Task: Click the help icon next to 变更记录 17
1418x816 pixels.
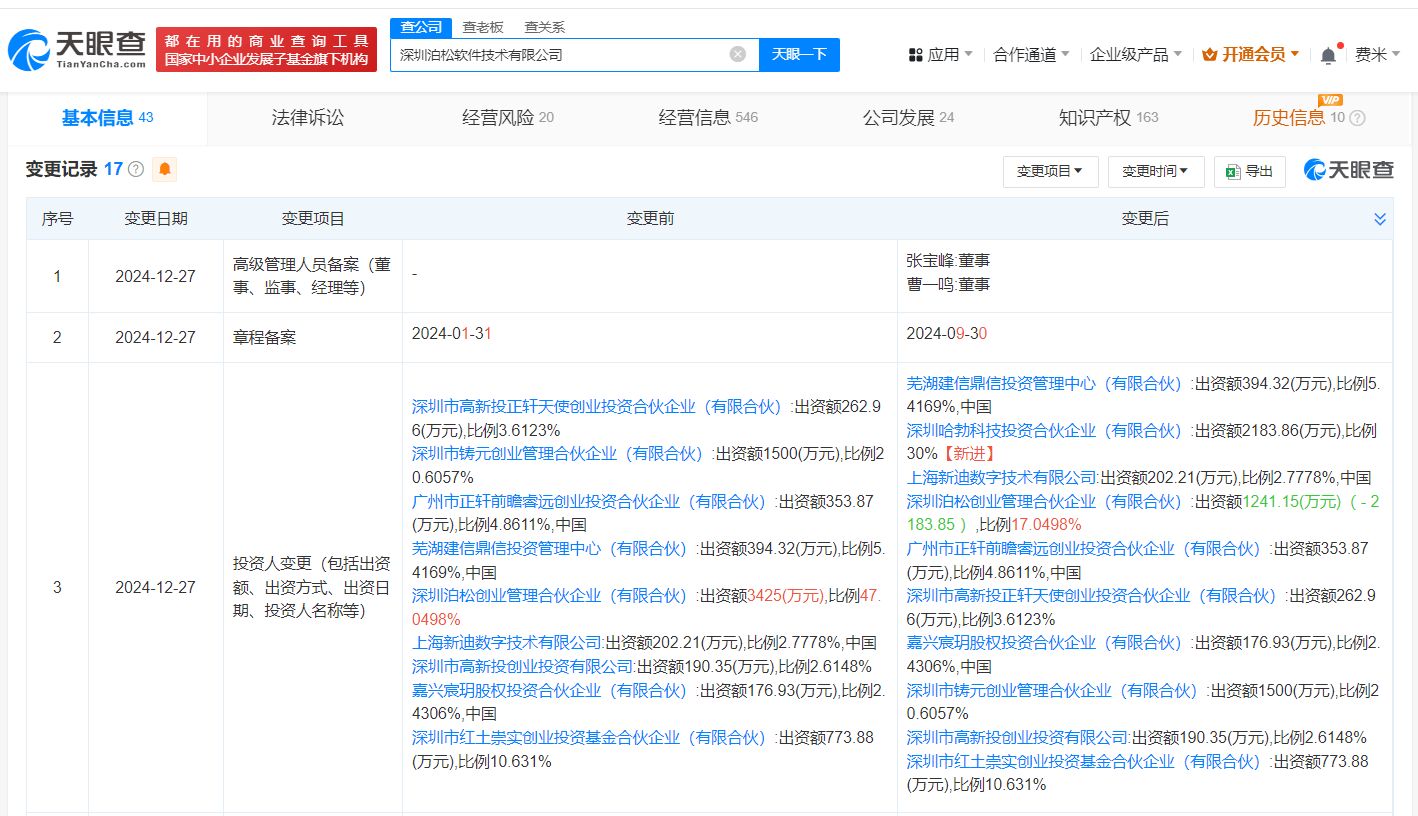Action: pyautogui.click(x=136, y=169)
